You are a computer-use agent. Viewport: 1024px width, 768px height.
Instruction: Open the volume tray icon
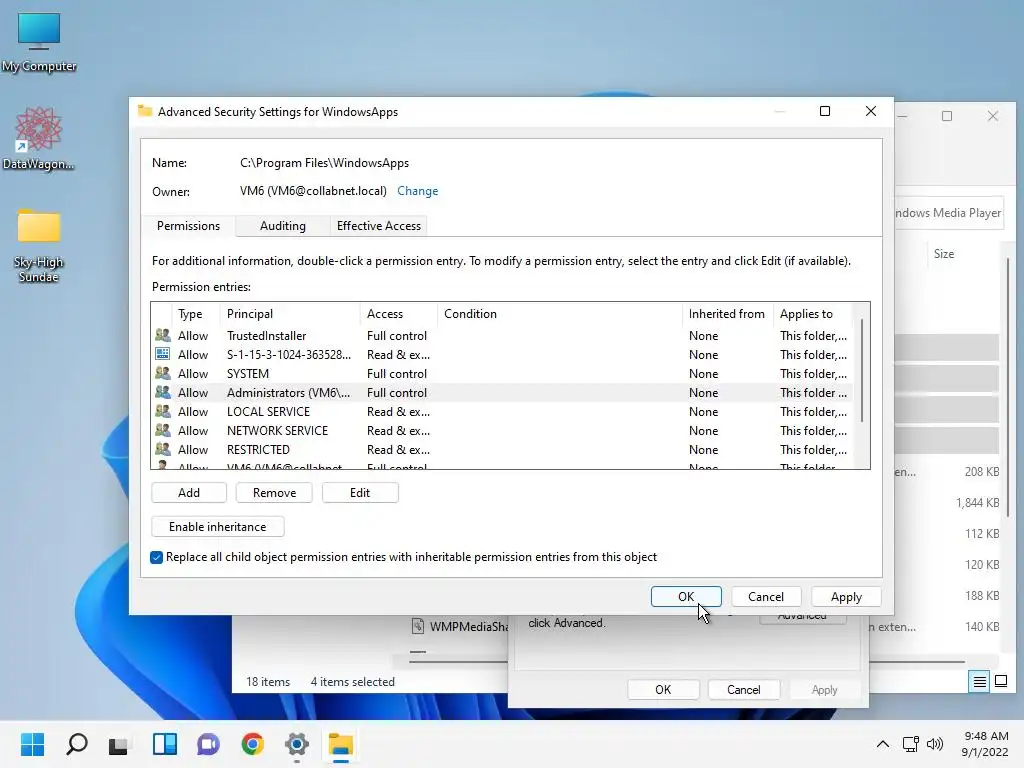tap(935, 744)
